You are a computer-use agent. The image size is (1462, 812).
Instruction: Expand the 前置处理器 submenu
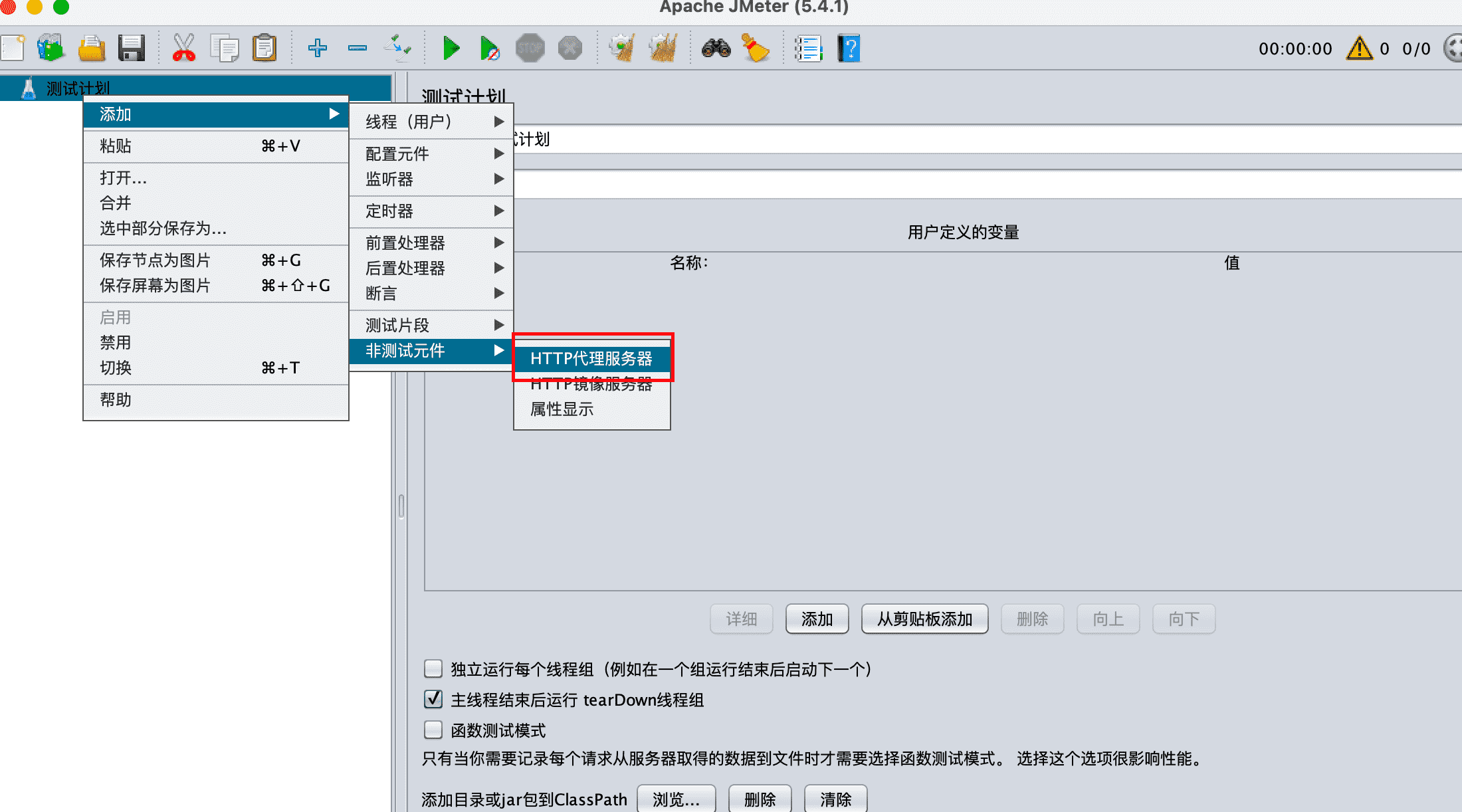tap(431, 243)
